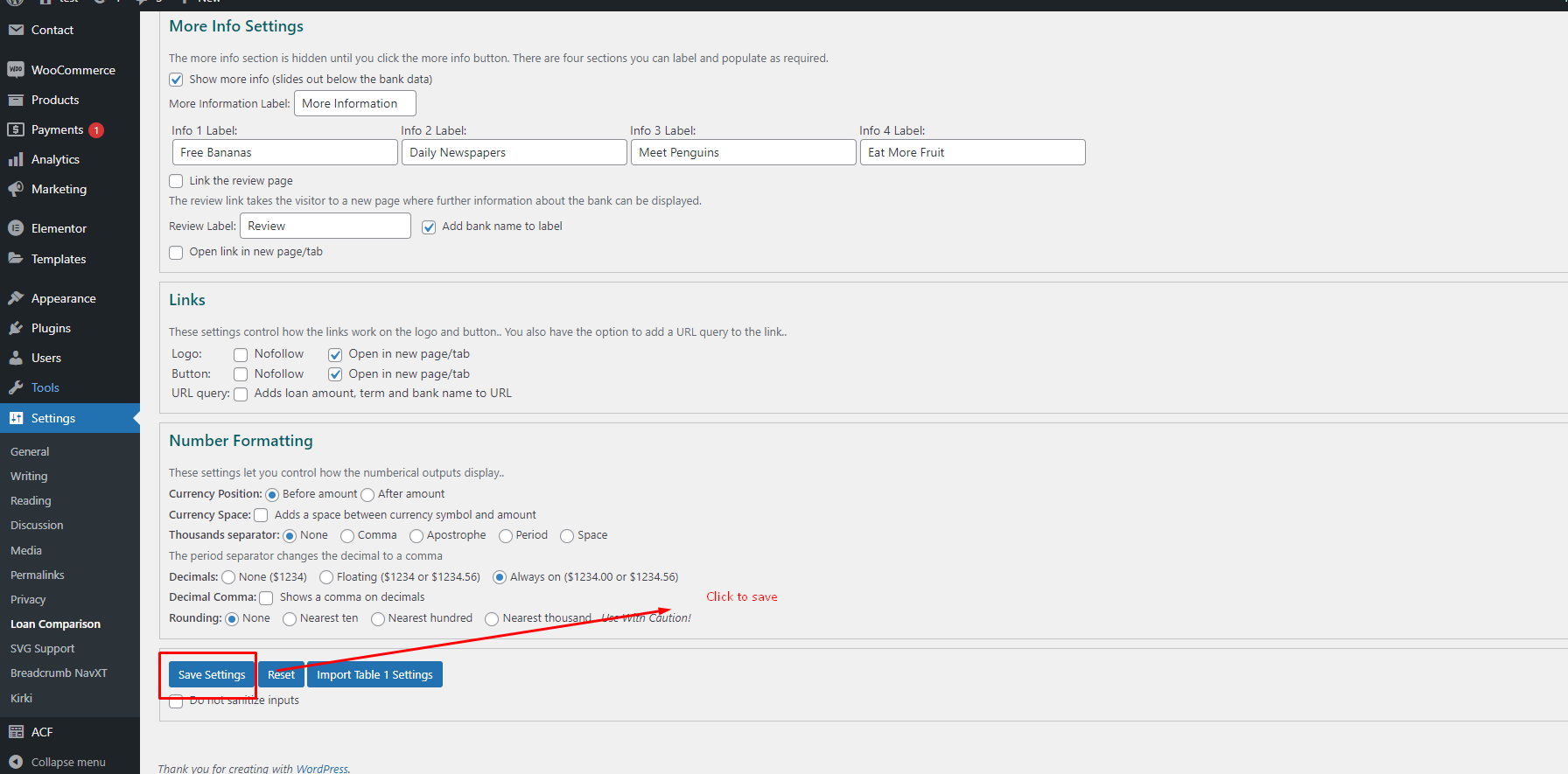The width and height of the screenshot is (1568, 774).
Task: Enable Nofollow for Logo links
Action: [241, 355]
